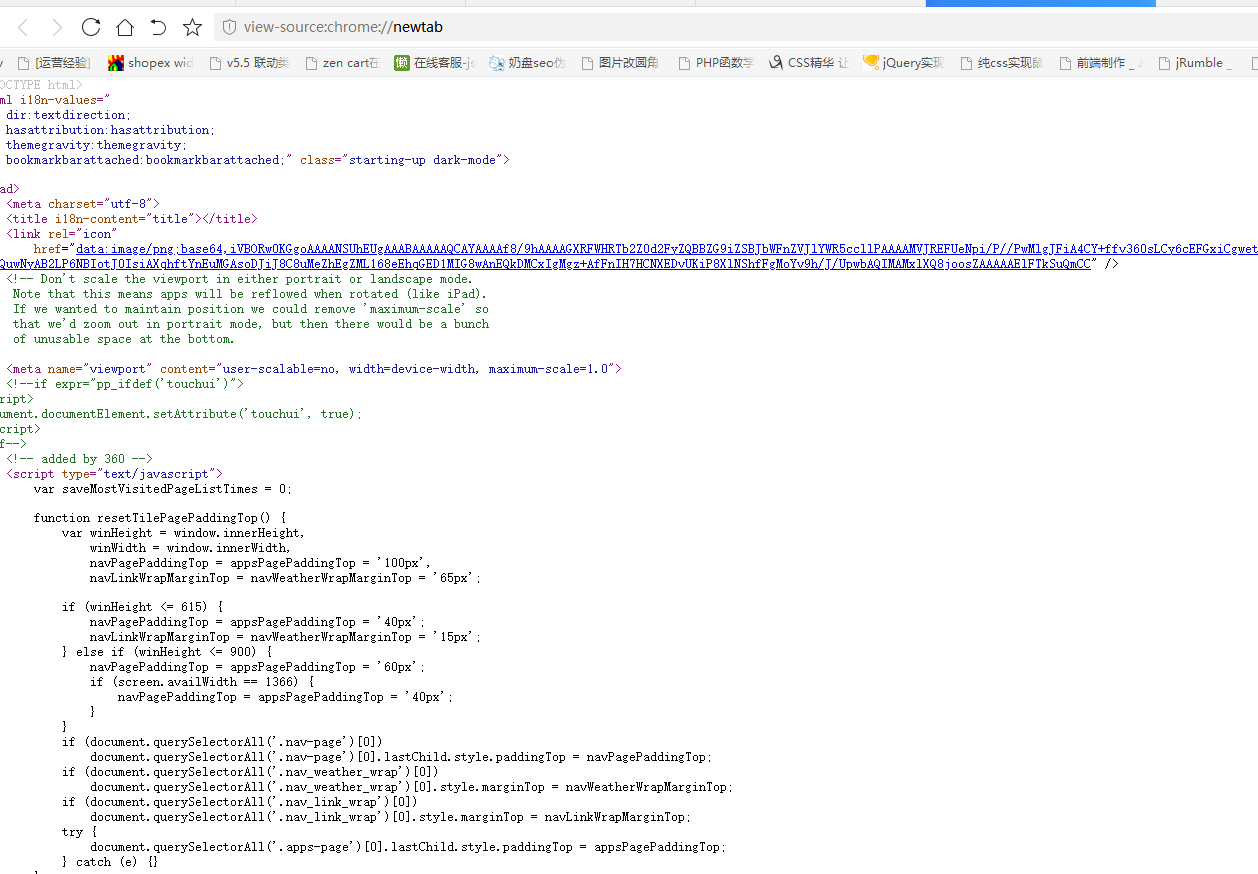This screenshot has width=1258, height=874.
Task: Go to the home page icon
Action: point(125,27)
